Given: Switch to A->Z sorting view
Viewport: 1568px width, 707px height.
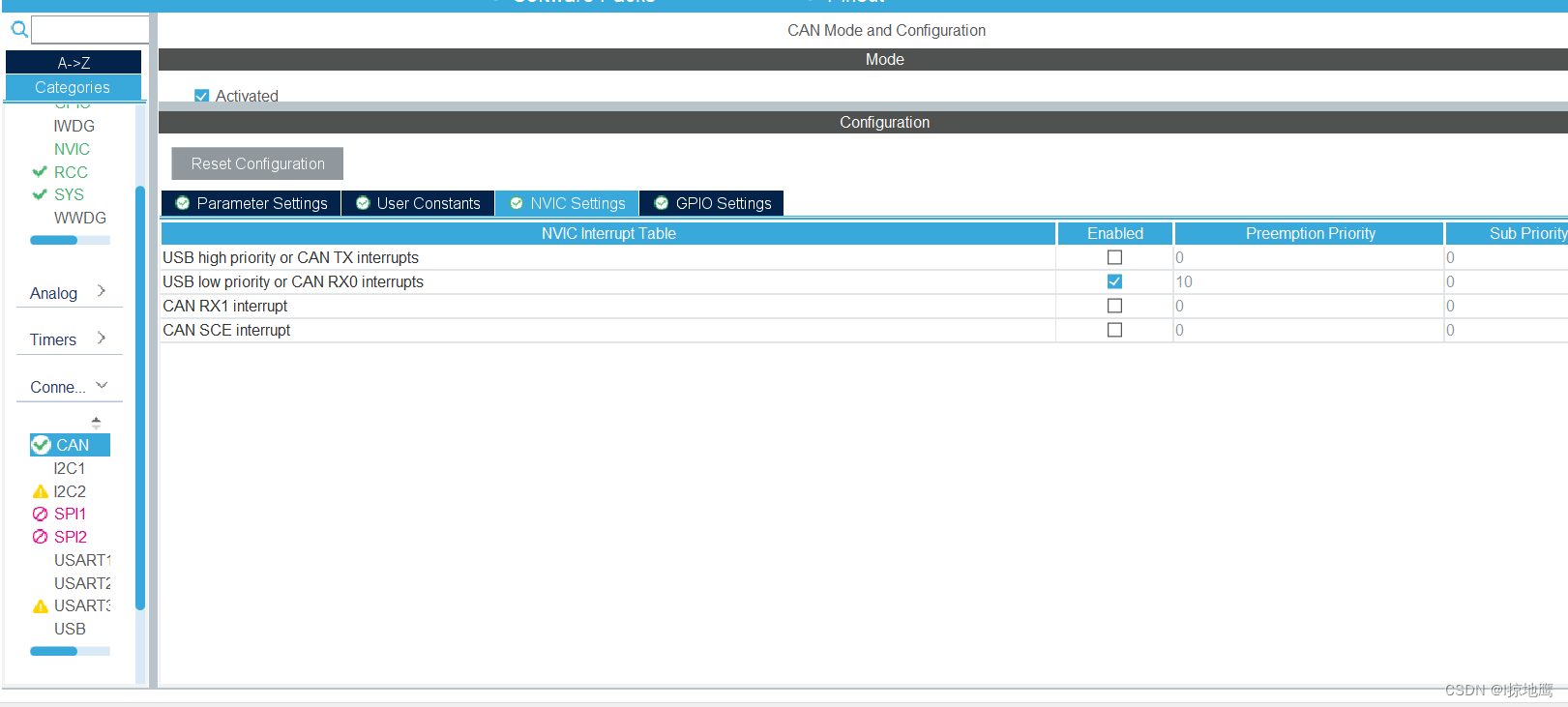Looking at the screenshot, I should pyautogui.click(x=74, y=63).
